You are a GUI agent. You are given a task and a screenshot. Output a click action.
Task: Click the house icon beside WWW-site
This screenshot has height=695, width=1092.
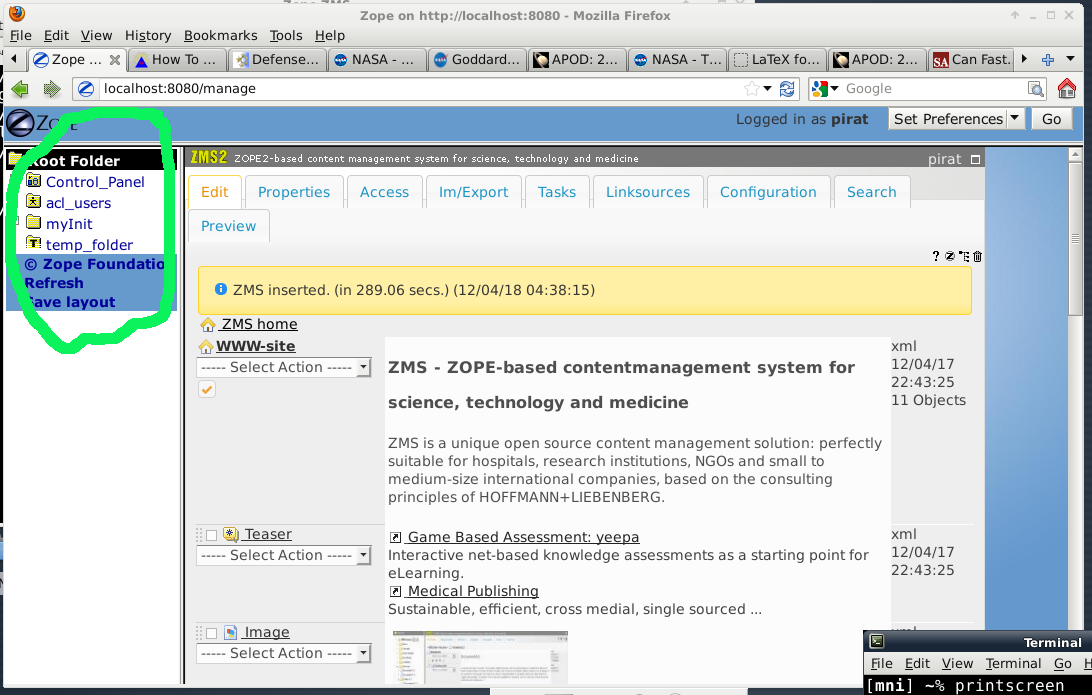click(205, 345)
